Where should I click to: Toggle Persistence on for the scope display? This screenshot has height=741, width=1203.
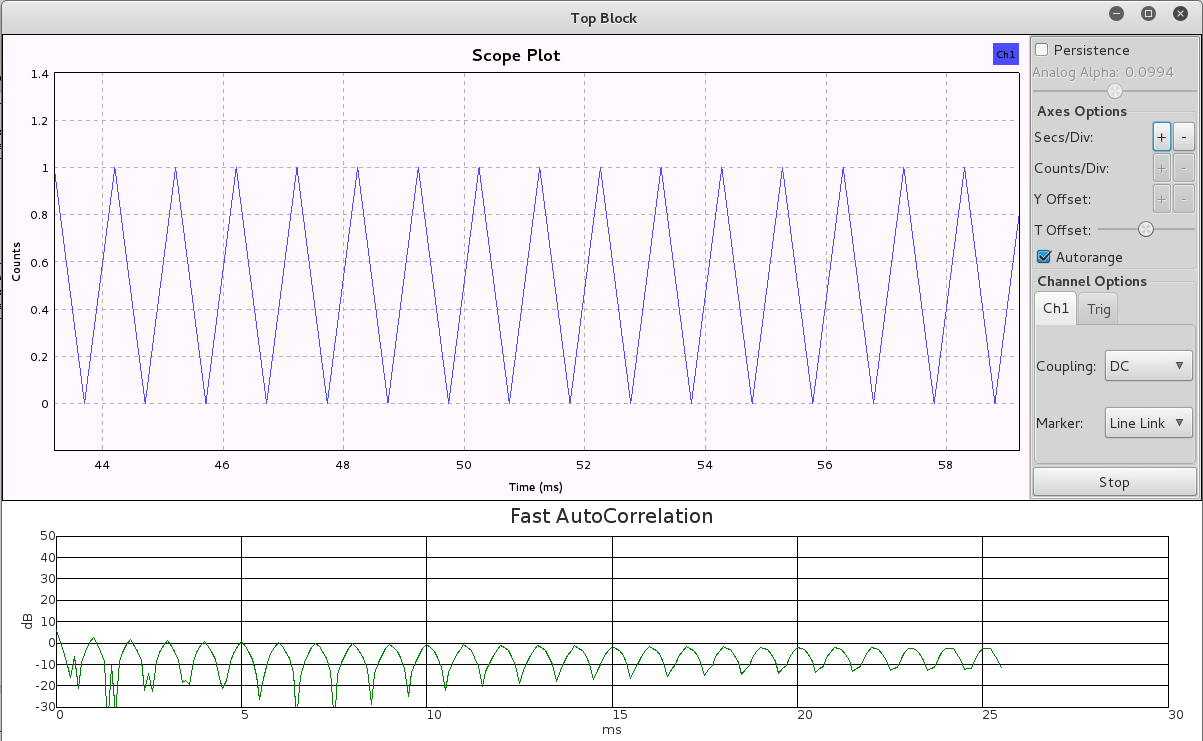point(1041,49)
